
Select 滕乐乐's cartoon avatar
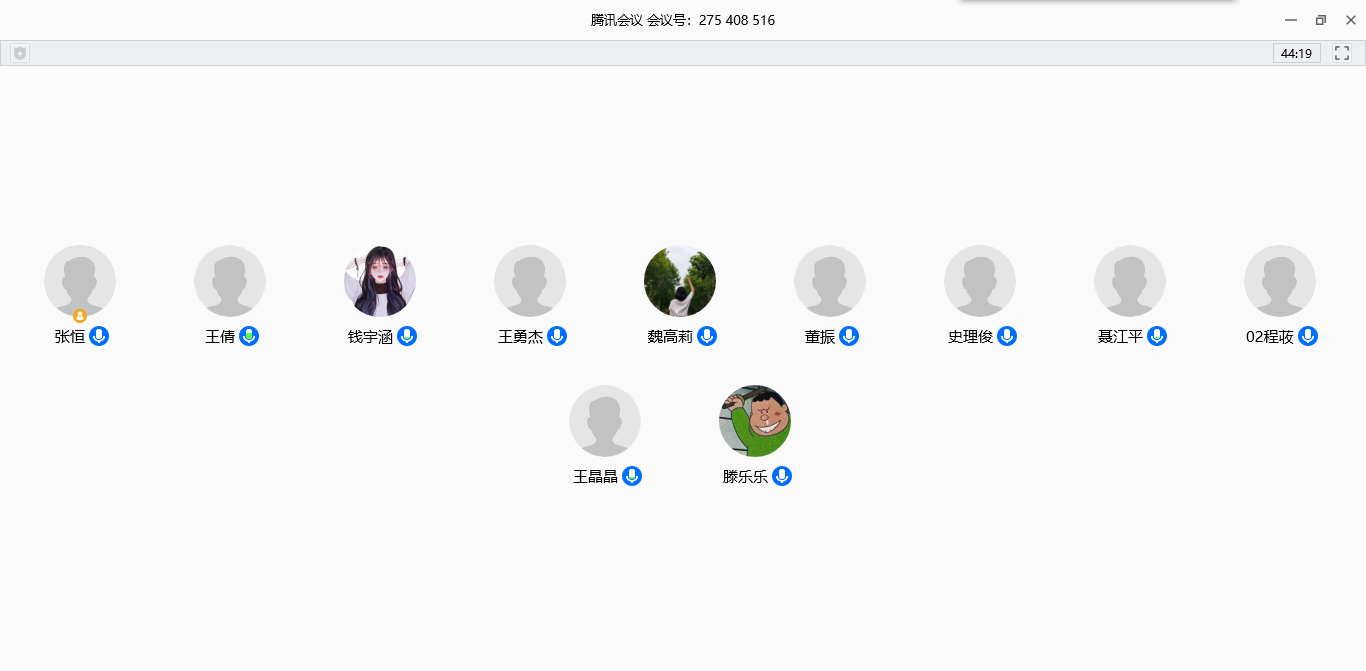[x=755, y=421]
